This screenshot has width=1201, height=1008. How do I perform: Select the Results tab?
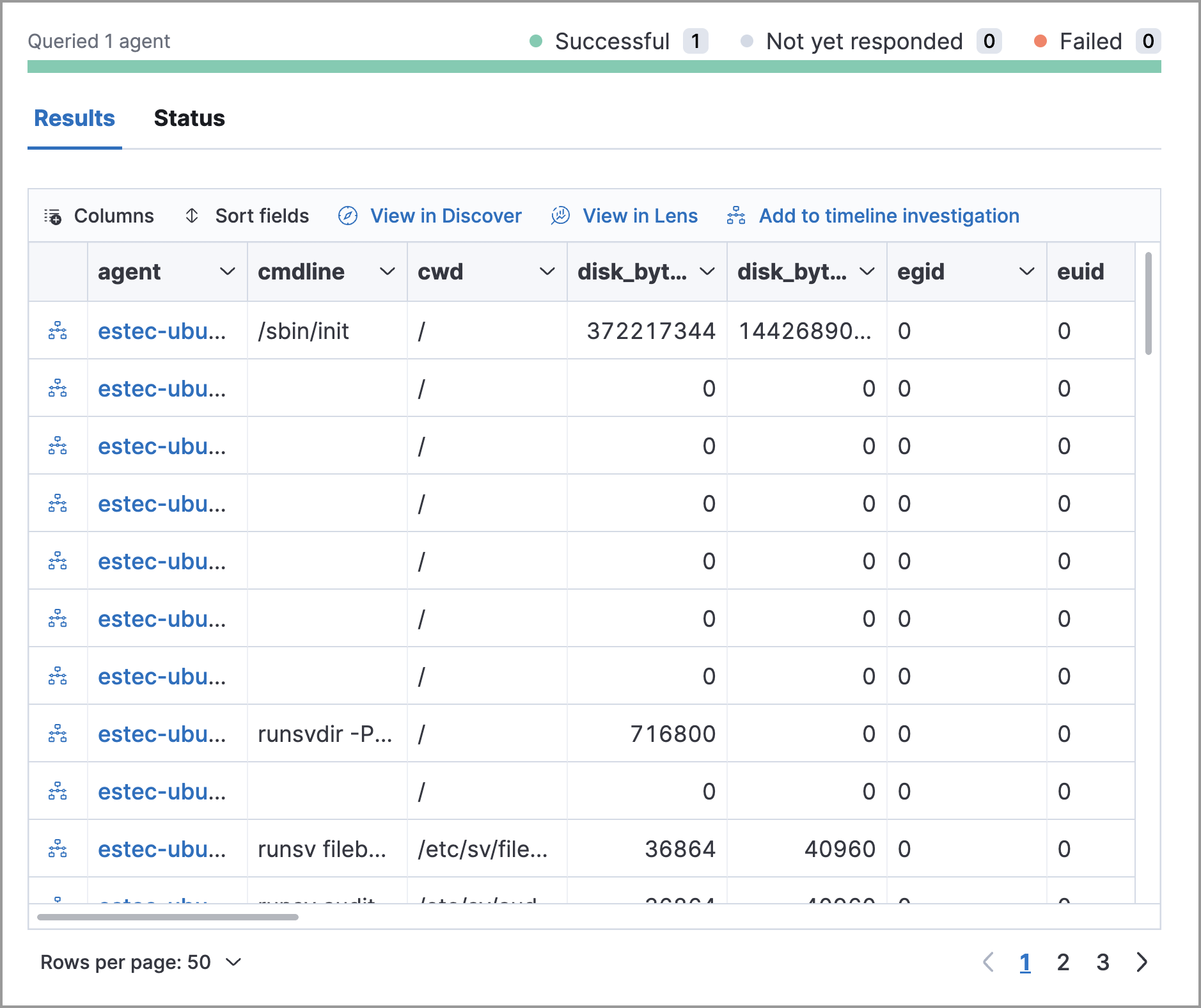tap(74, 118)
